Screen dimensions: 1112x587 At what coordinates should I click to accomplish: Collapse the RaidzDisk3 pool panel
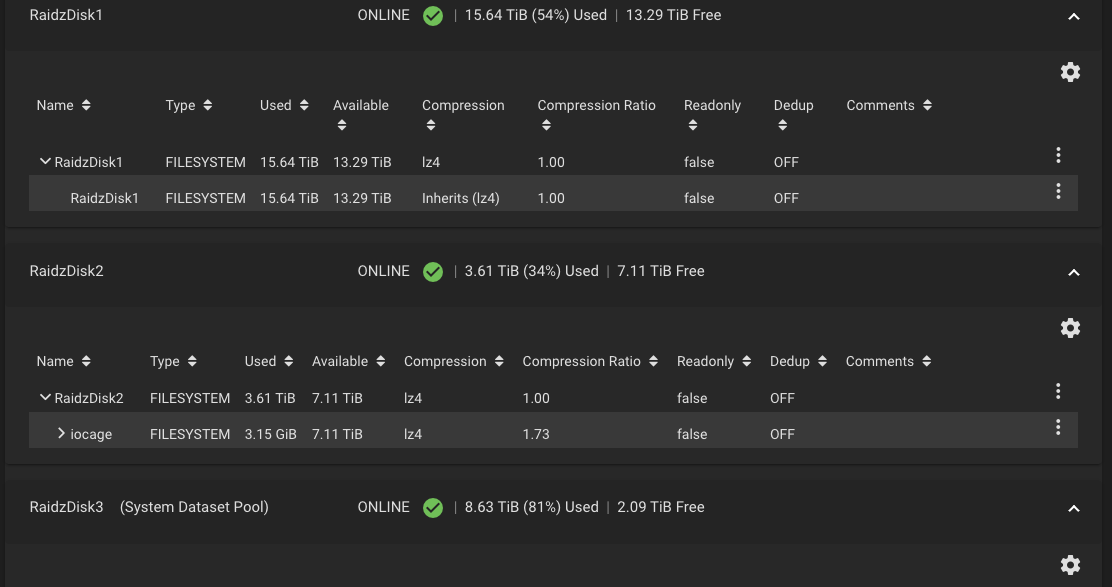(x=1074, y=508)
